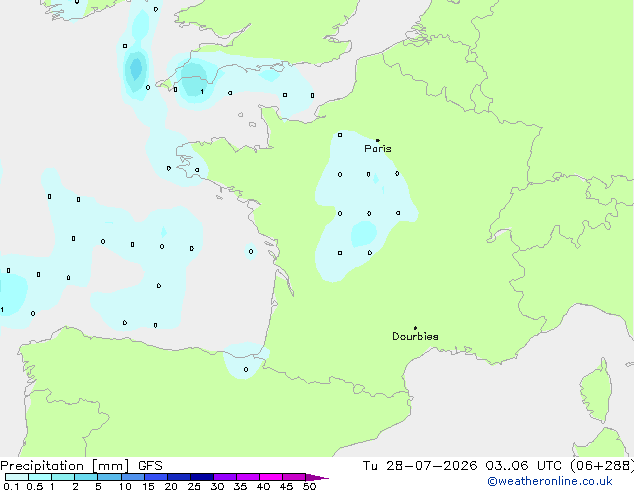The width and height of the screenshot is (634, 490).
Task: Click the purple arrow end of legend
Action: (317, 477)
